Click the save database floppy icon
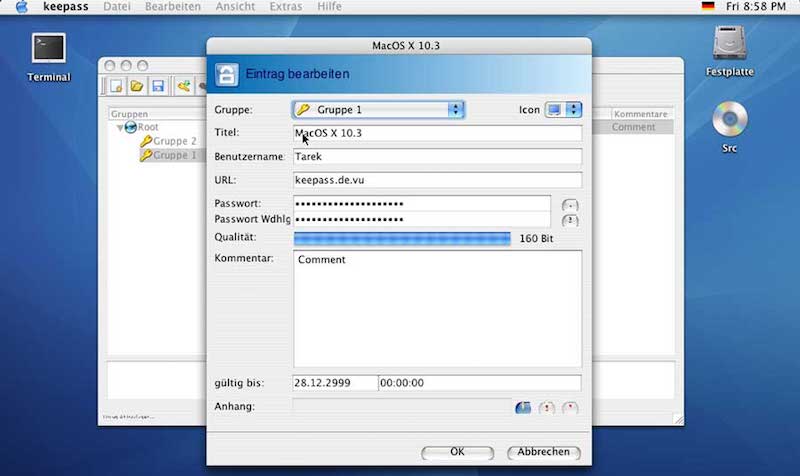Viewport: 800px width, 476px height. coord(158,86)
